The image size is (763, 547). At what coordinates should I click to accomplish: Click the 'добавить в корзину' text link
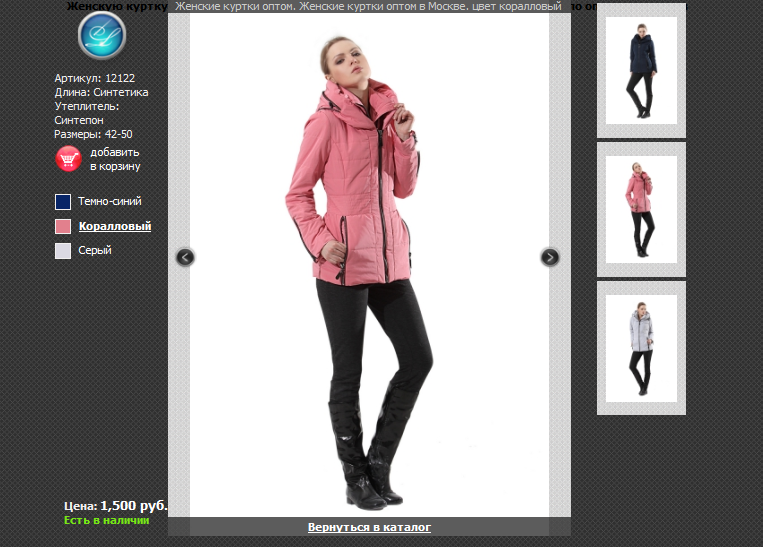(x=114, y=159)
